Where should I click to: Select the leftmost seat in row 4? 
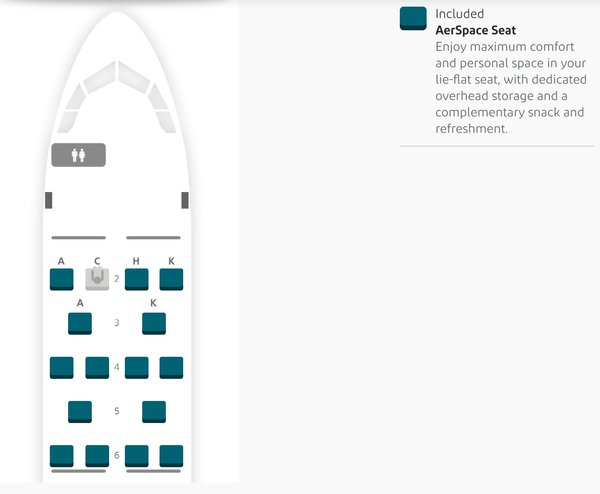click(x=62, y=368)
